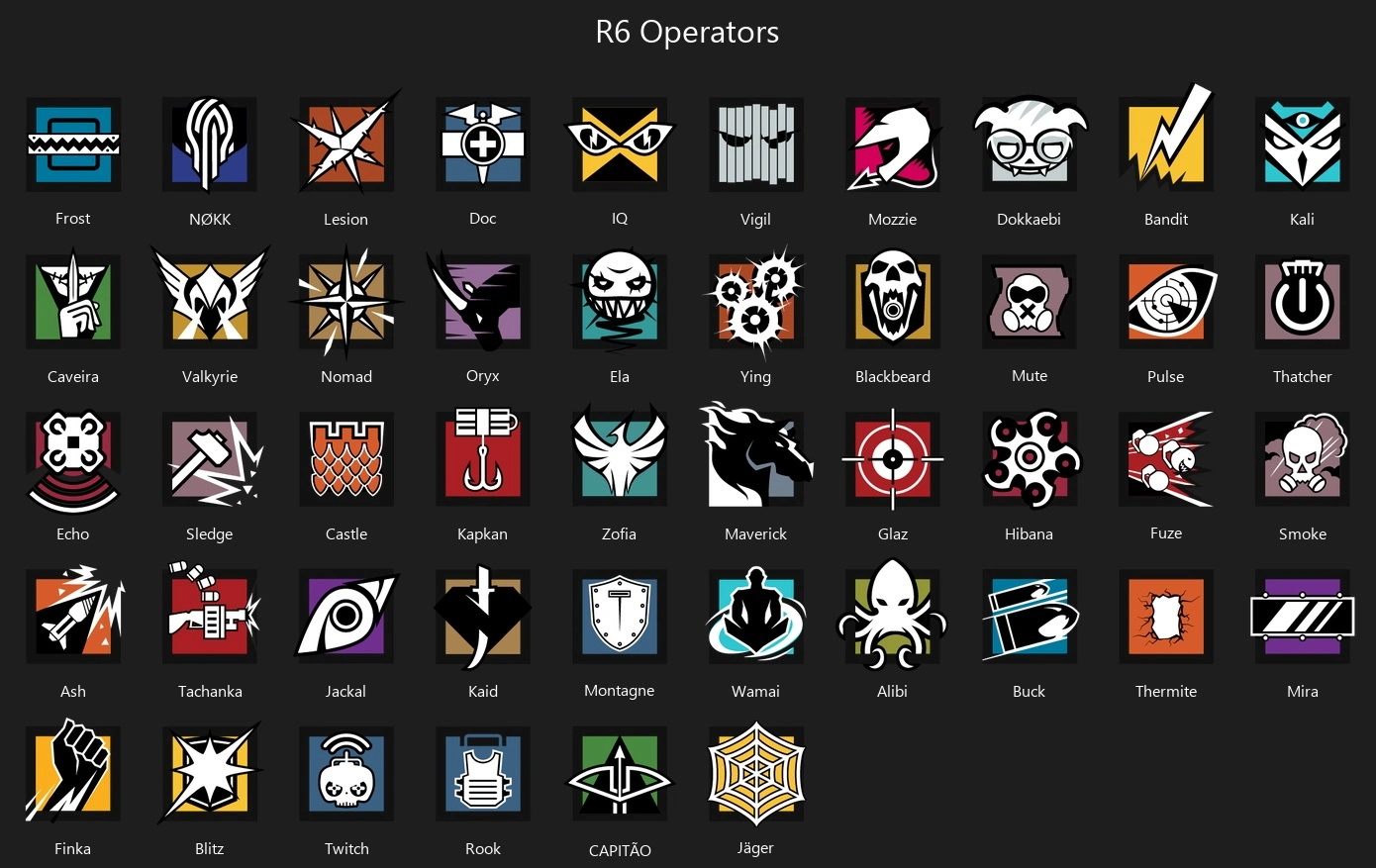Image resolution: width=1376 pixels, height=868 pixels.
Task: Pick the Blackbeard skull icon
Action: pyautogui.click(x=893, y=302)
